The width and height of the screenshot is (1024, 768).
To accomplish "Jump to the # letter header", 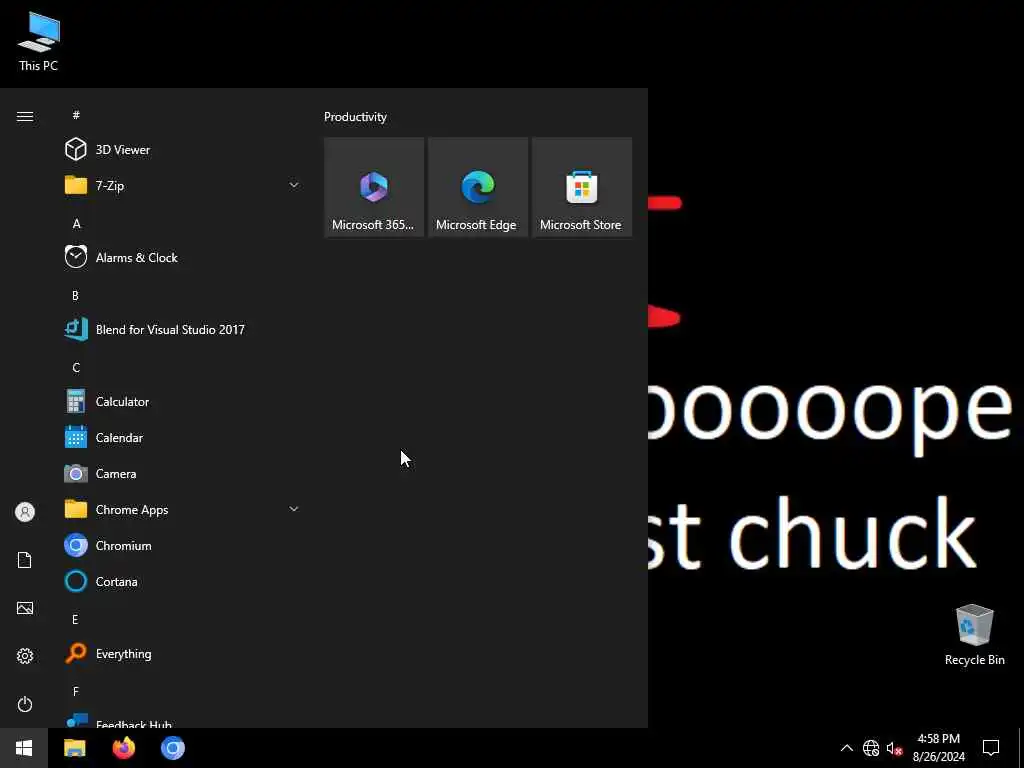I will pyautogui.click(x=76, y=115).
